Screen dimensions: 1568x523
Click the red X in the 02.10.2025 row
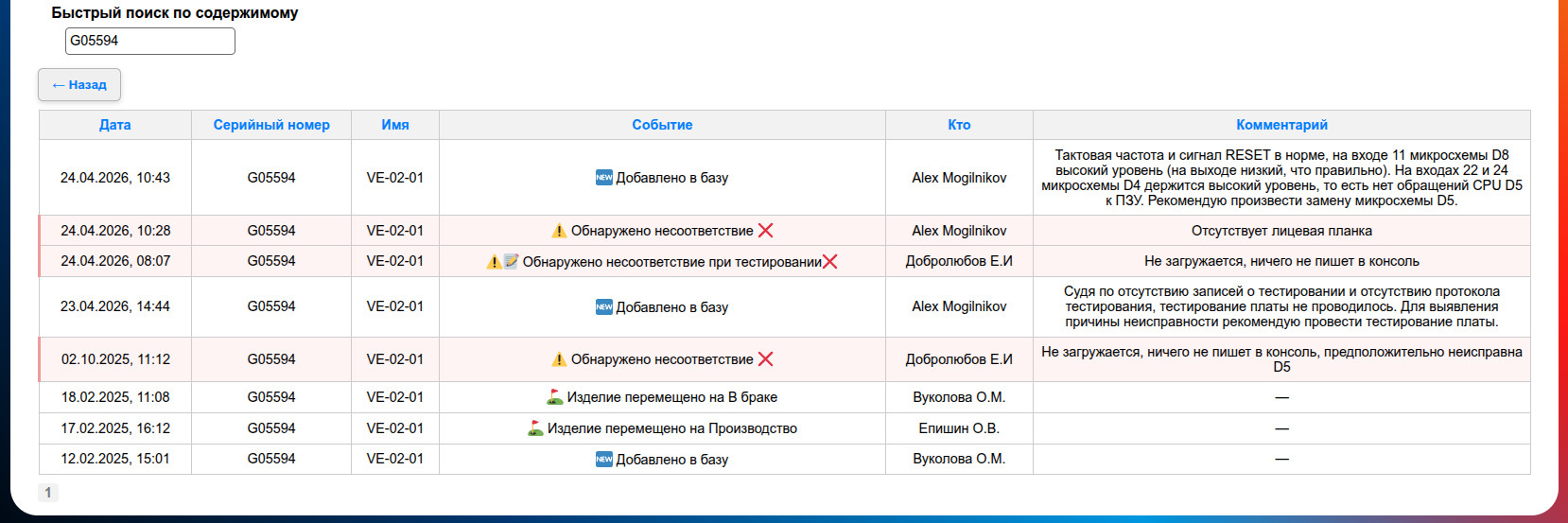tap(766, 359)
